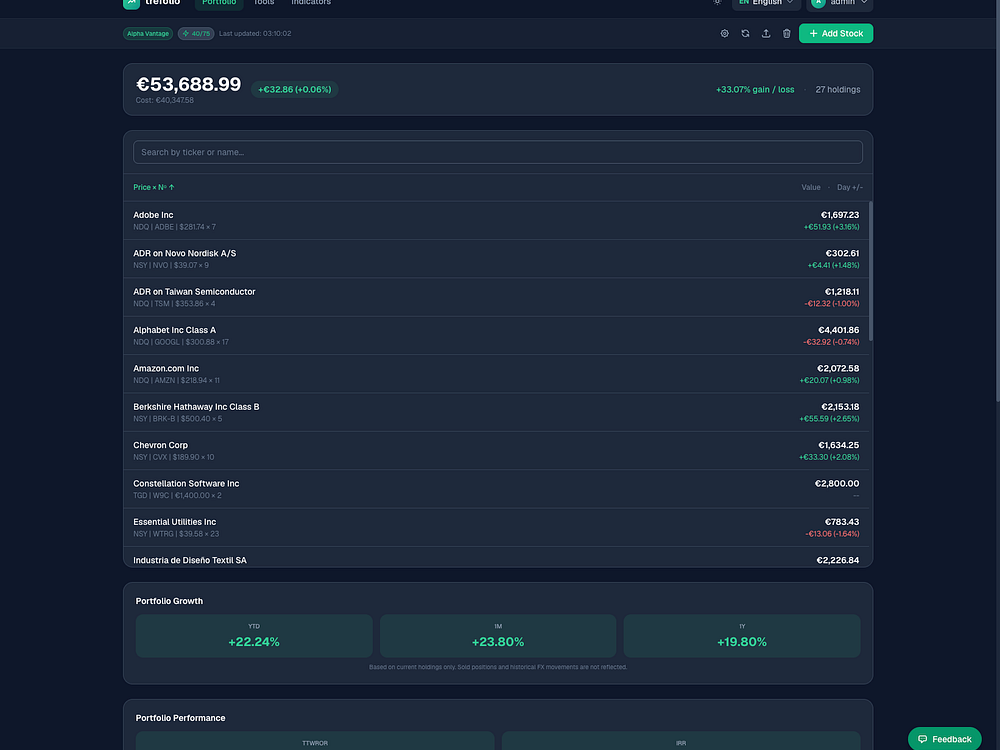Refresh stock prices with the refresh icon
This screenshot has width=1000, height=750.
[x=745, y=33]
